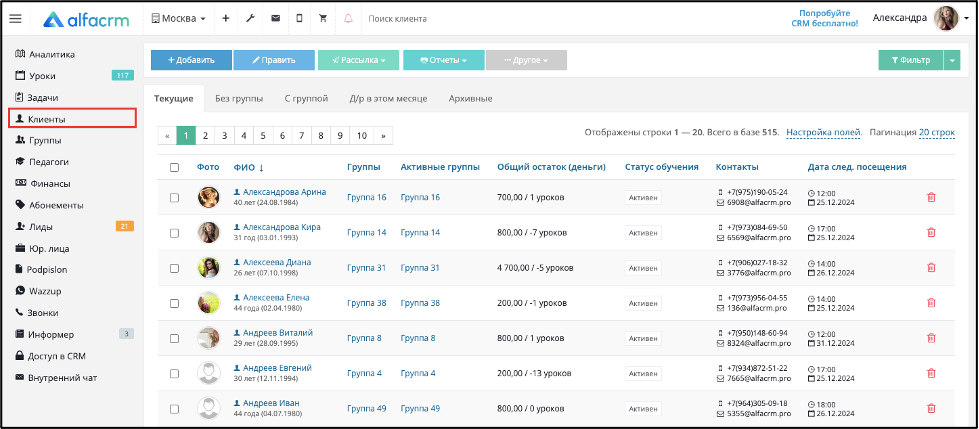Image resolution: width=979 pixels, height=429 pixels.
Task: Open the Настройка полей link
Action: [824, 132]
